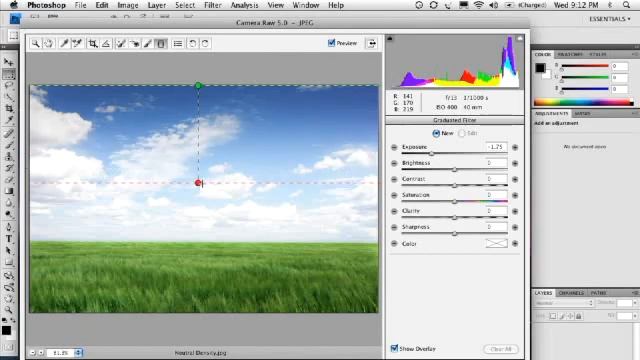
Task: Open the Layers panel options menu
Action: (x=635, y=293)
